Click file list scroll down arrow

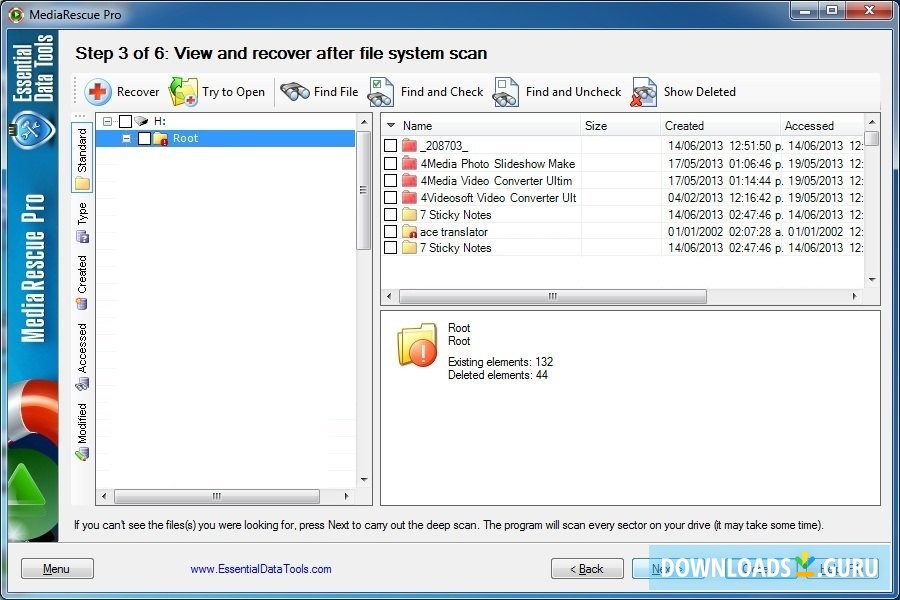(x=872, y=280)
